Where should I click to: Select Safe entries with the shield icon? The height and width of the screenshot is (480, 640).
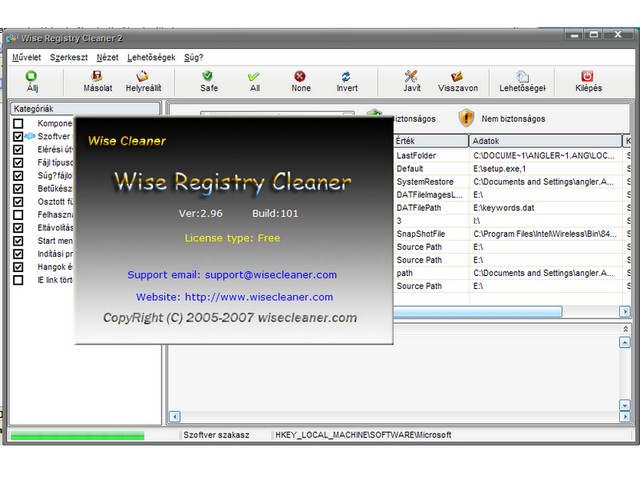(208, 76)
